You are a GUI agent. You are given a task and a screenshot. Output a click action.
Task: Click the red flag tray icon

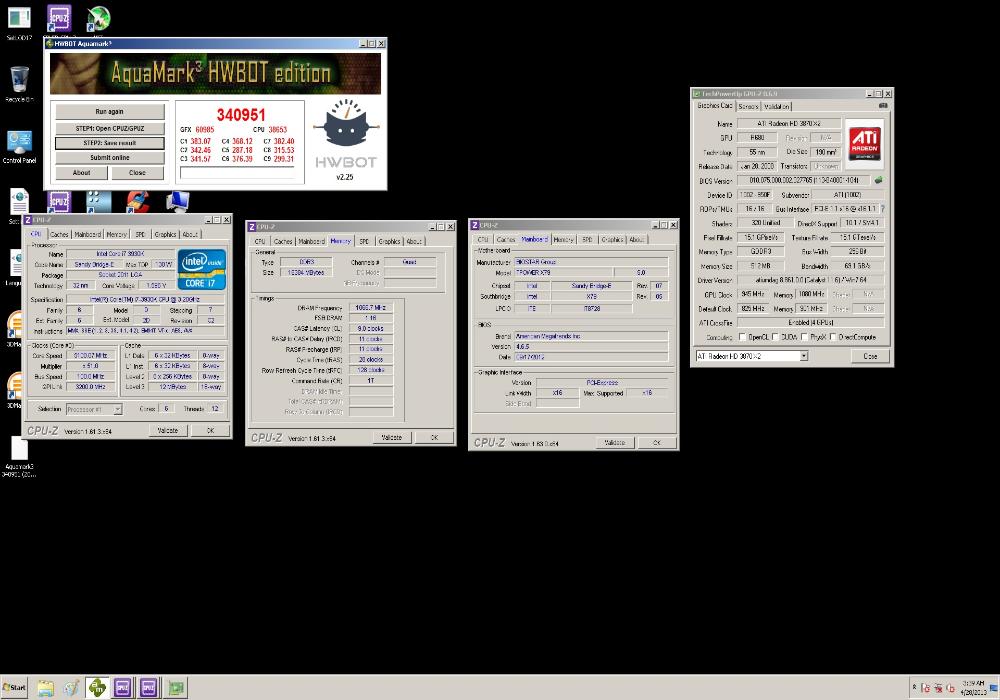pyautogui.click(x=925, y=688)
